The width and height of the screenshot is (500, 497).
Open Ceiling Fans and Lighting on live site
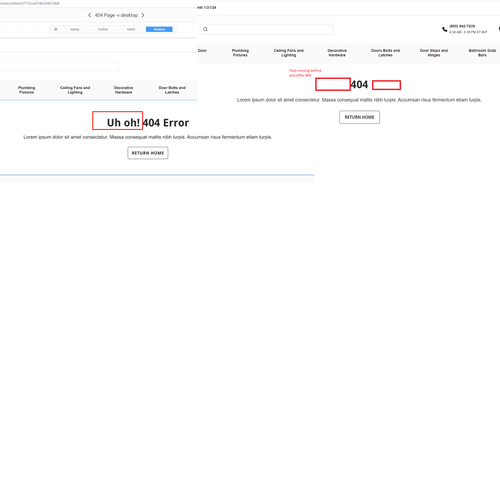[289, 53]
